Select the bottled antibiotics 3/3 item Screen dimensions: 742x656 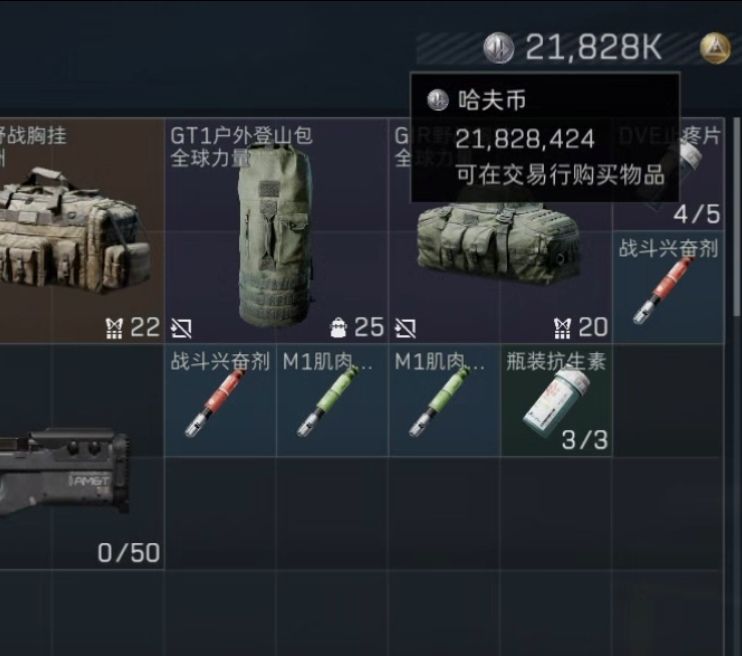pos(556,400)
